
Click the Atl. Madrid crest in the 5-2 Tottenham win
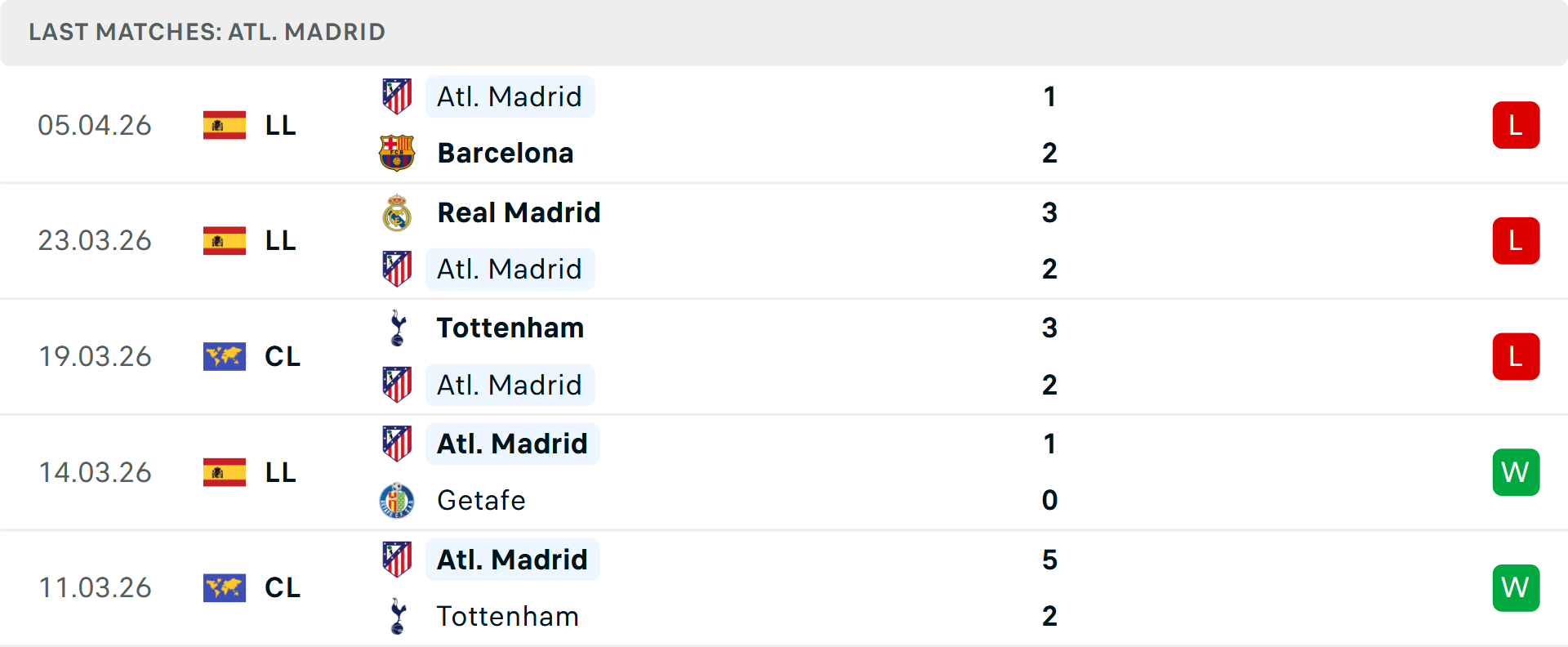point(398,559)
